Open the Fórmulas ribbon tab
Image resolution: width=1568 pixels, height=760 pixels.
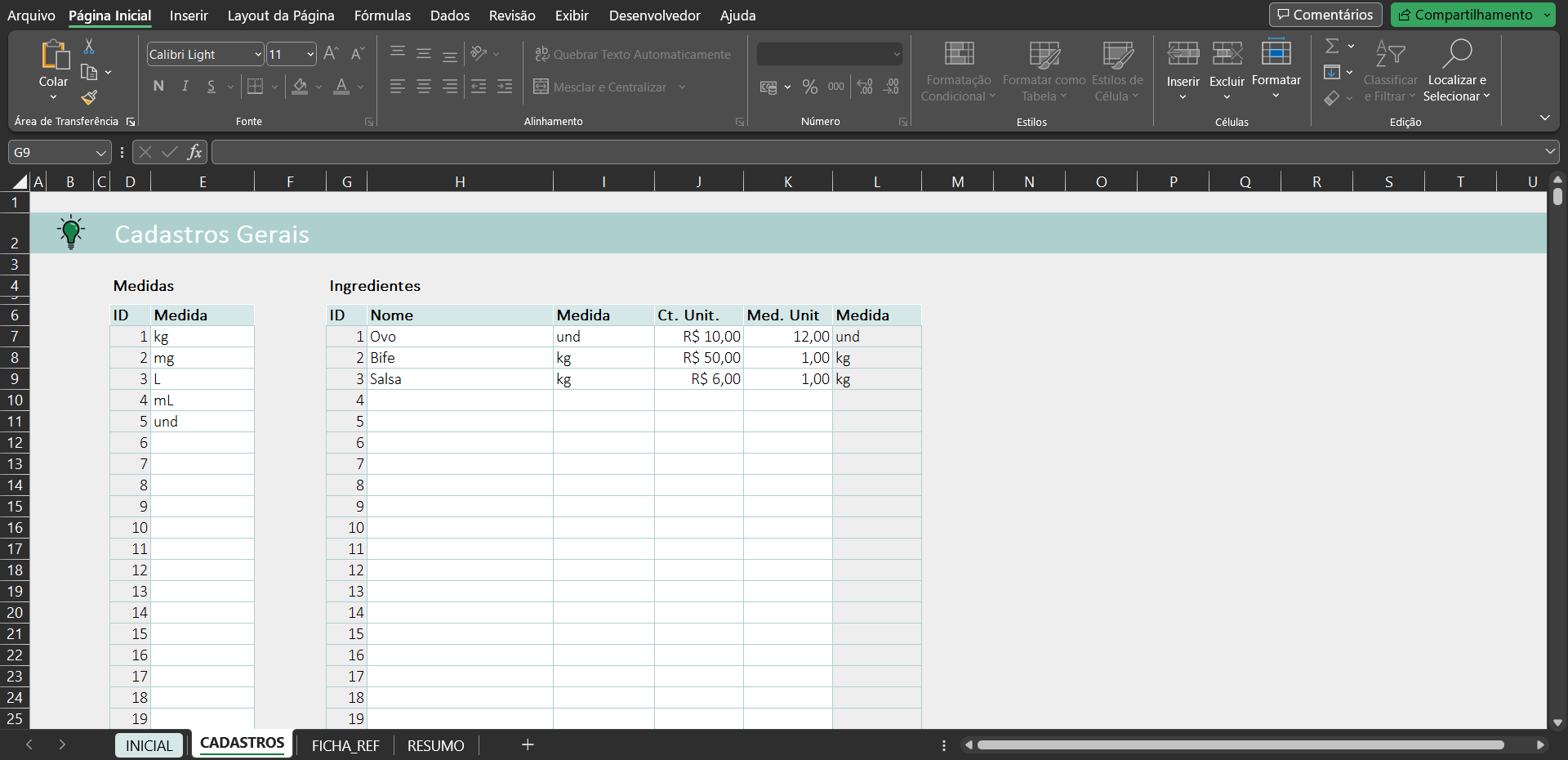[382, 16]
